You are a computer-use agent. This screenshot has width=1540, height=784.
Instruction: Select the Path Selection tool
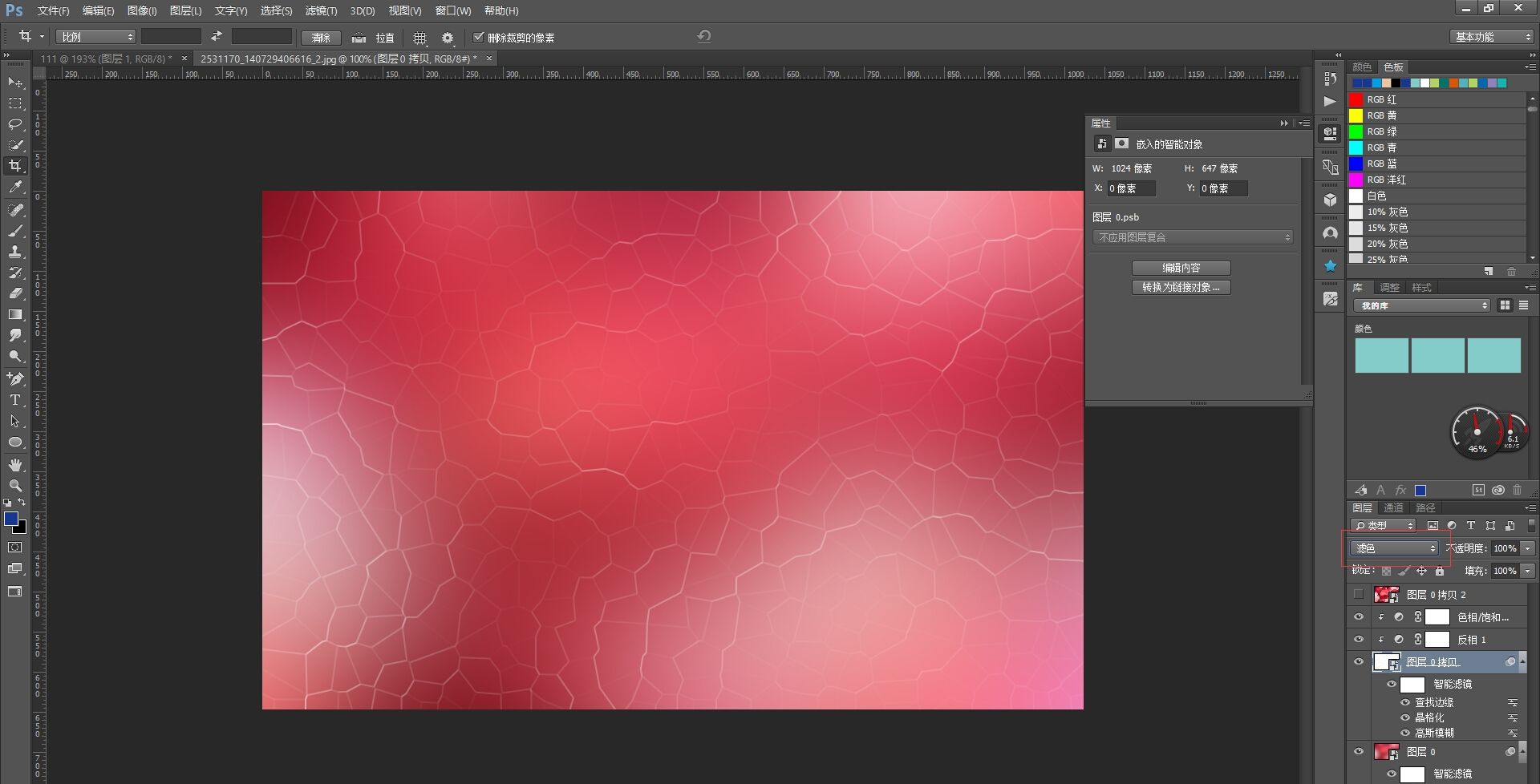tap(15, 421)
